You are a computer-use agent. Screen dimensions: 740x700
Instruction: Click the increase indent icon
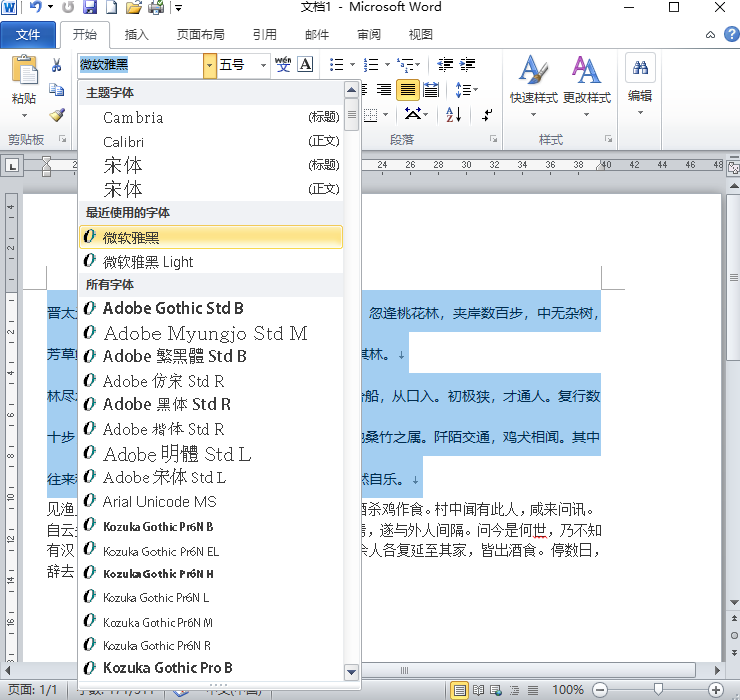467,64
